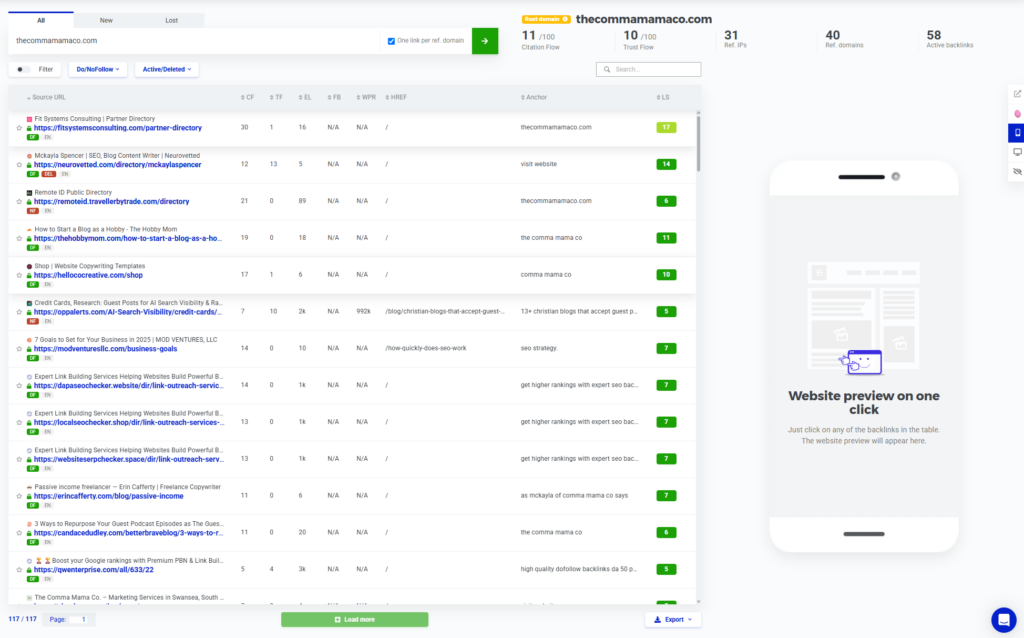Screen dimensions: 1024x638
Task: Click NF badge on remoteid.travellerbytrade.com row
Action: [32, 211]
